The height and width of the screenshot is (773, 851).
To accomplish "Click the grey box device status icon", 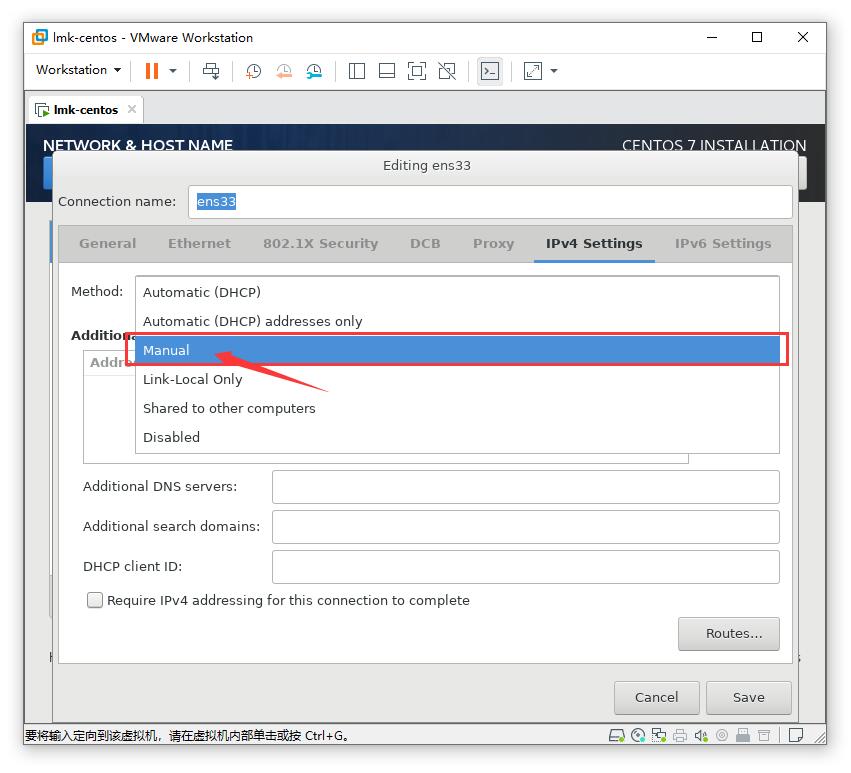I will tap(764, 736).
